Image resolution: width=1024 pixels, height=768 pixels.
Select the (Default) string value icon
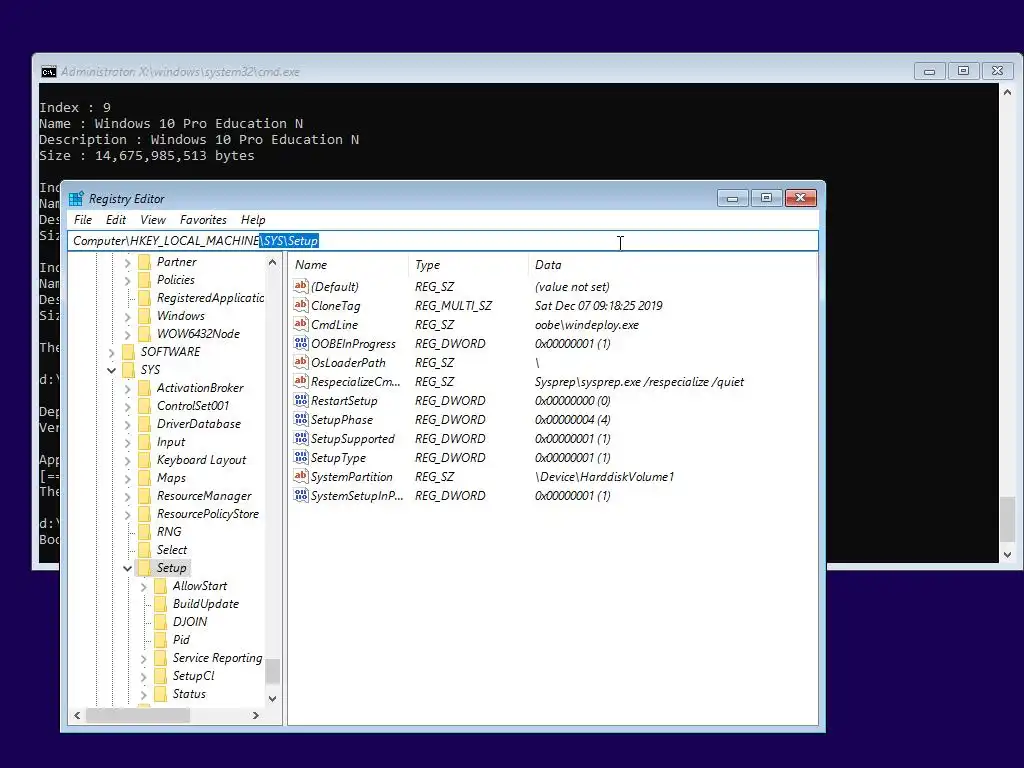300,286
